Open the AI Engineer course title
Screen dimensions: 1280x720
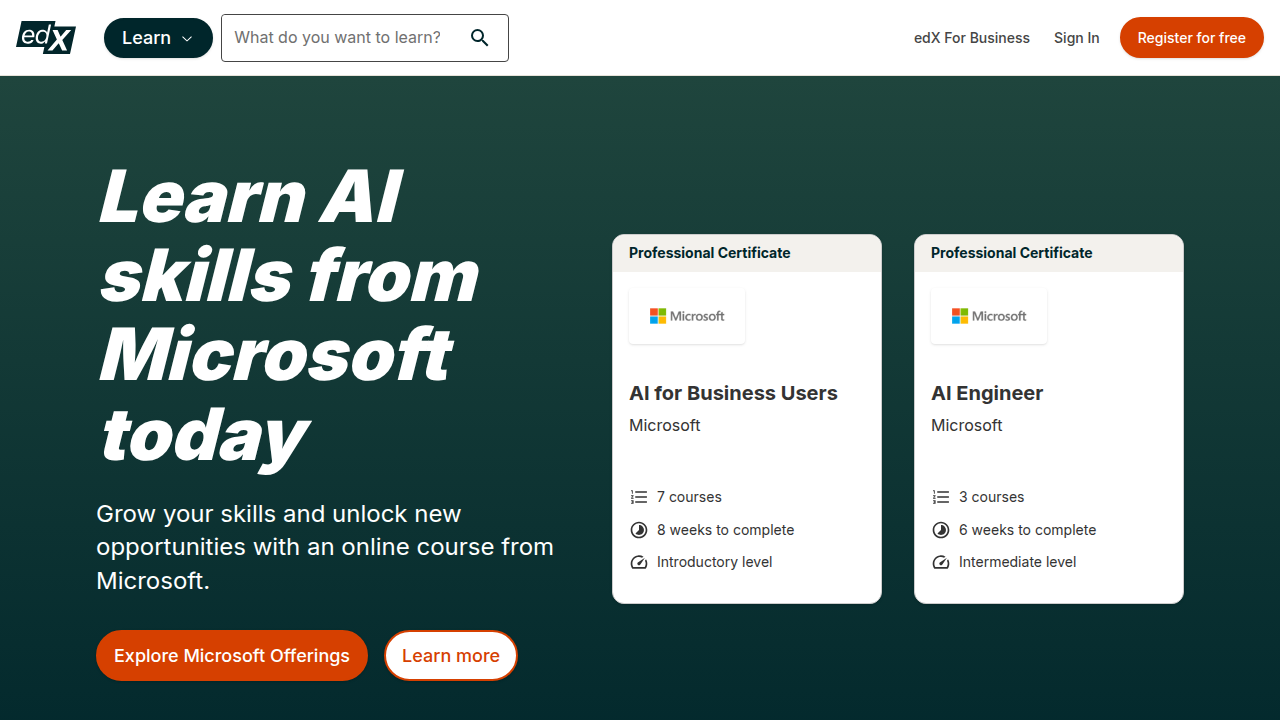[987, 393]
